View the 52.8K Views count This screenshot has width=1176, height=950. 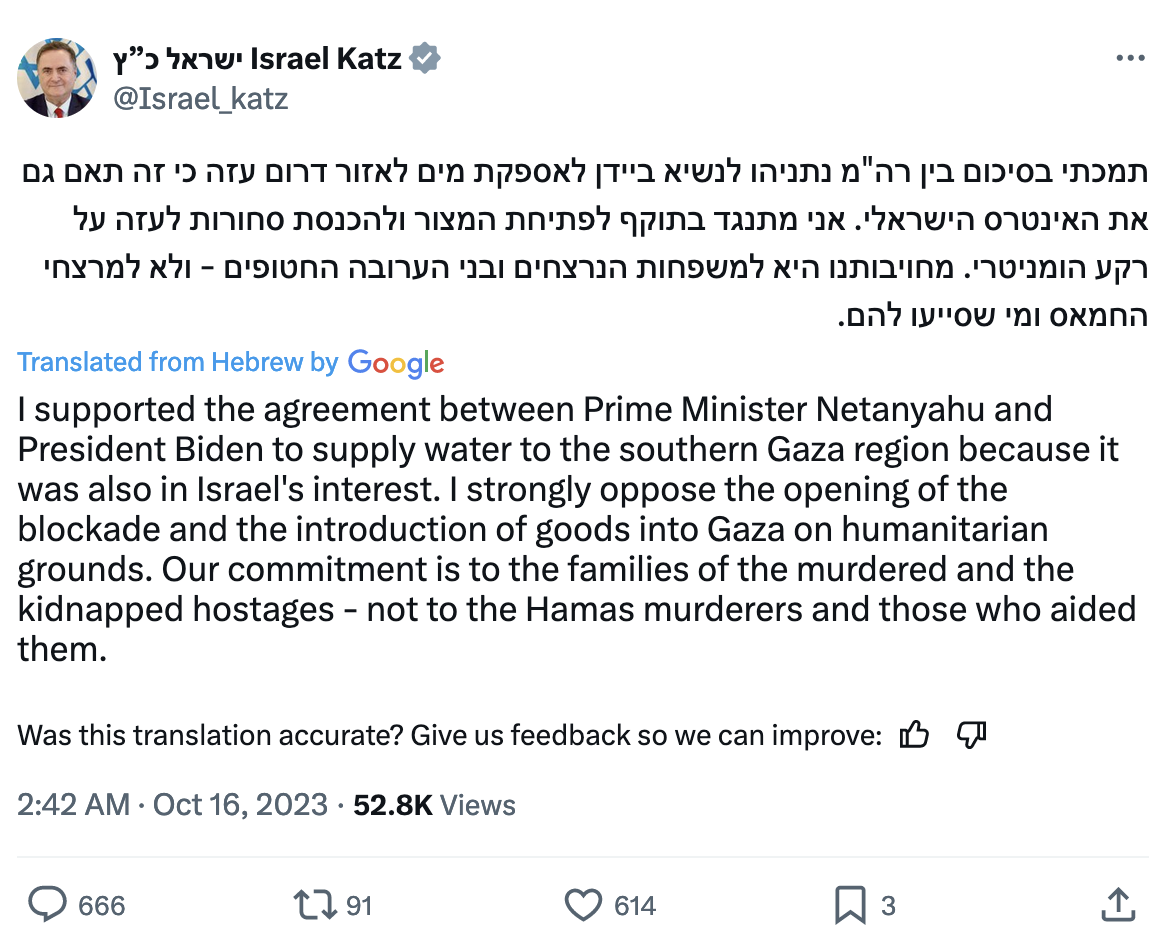click(x=434, y=805)
